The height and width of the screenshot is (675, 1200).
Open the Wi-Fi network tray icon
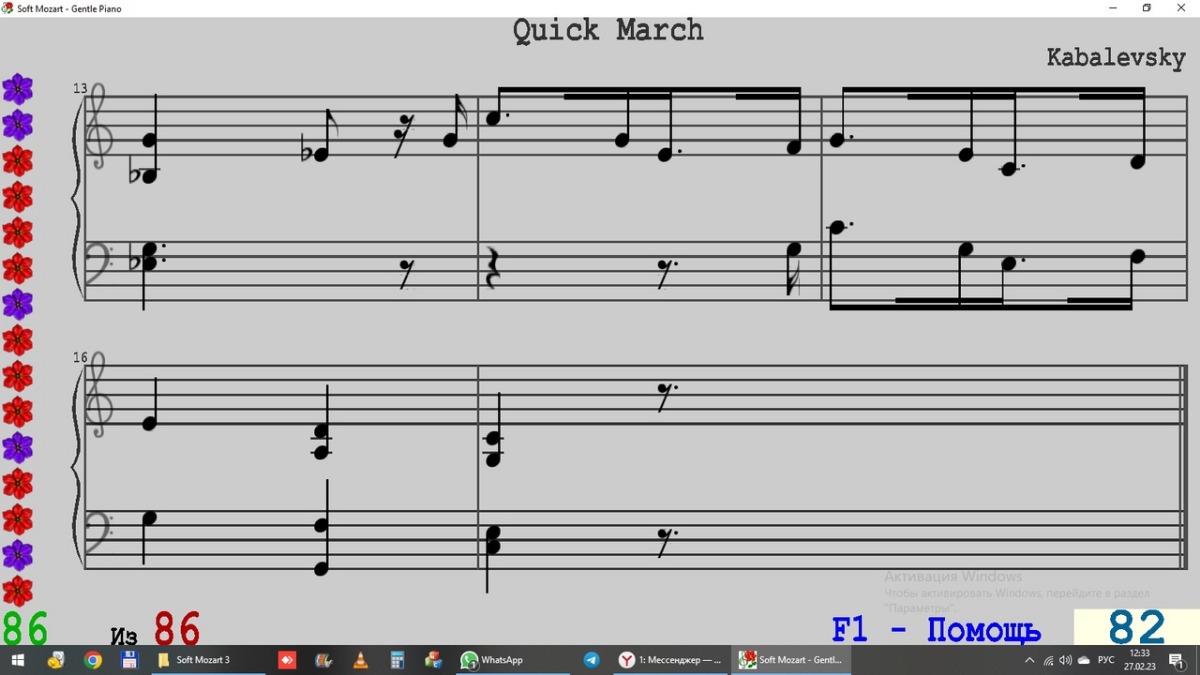tap(1048, 660)
